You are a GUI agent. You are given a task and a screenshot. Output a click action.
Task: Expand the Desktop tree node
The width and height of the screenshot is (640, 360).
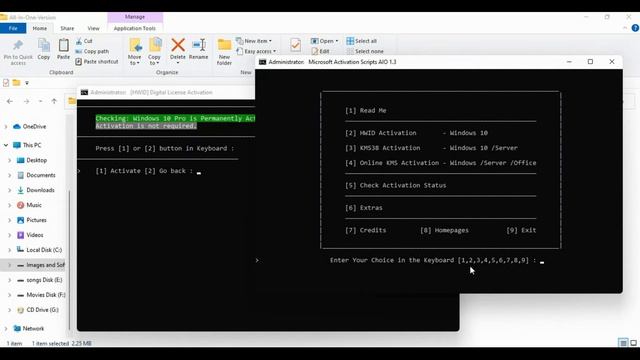pyautogui.click(x=9, y=160)
